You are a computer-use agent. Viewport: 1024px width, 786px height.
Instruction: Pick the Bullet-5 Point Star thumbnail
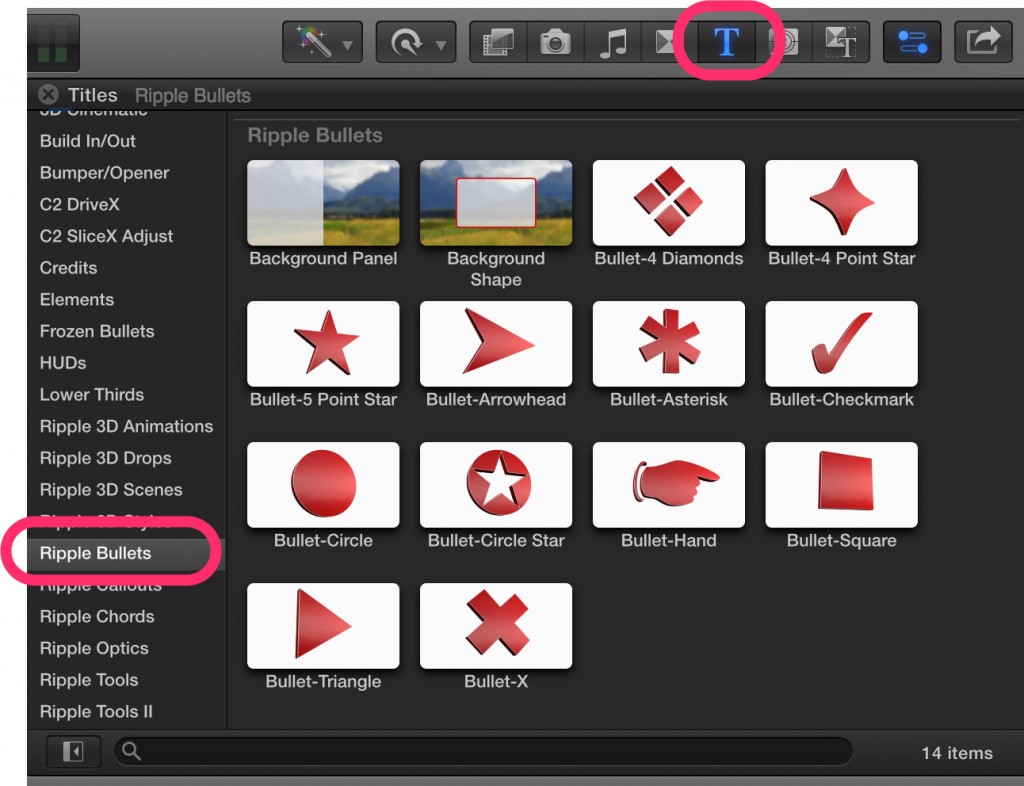[x=323, y=344]
